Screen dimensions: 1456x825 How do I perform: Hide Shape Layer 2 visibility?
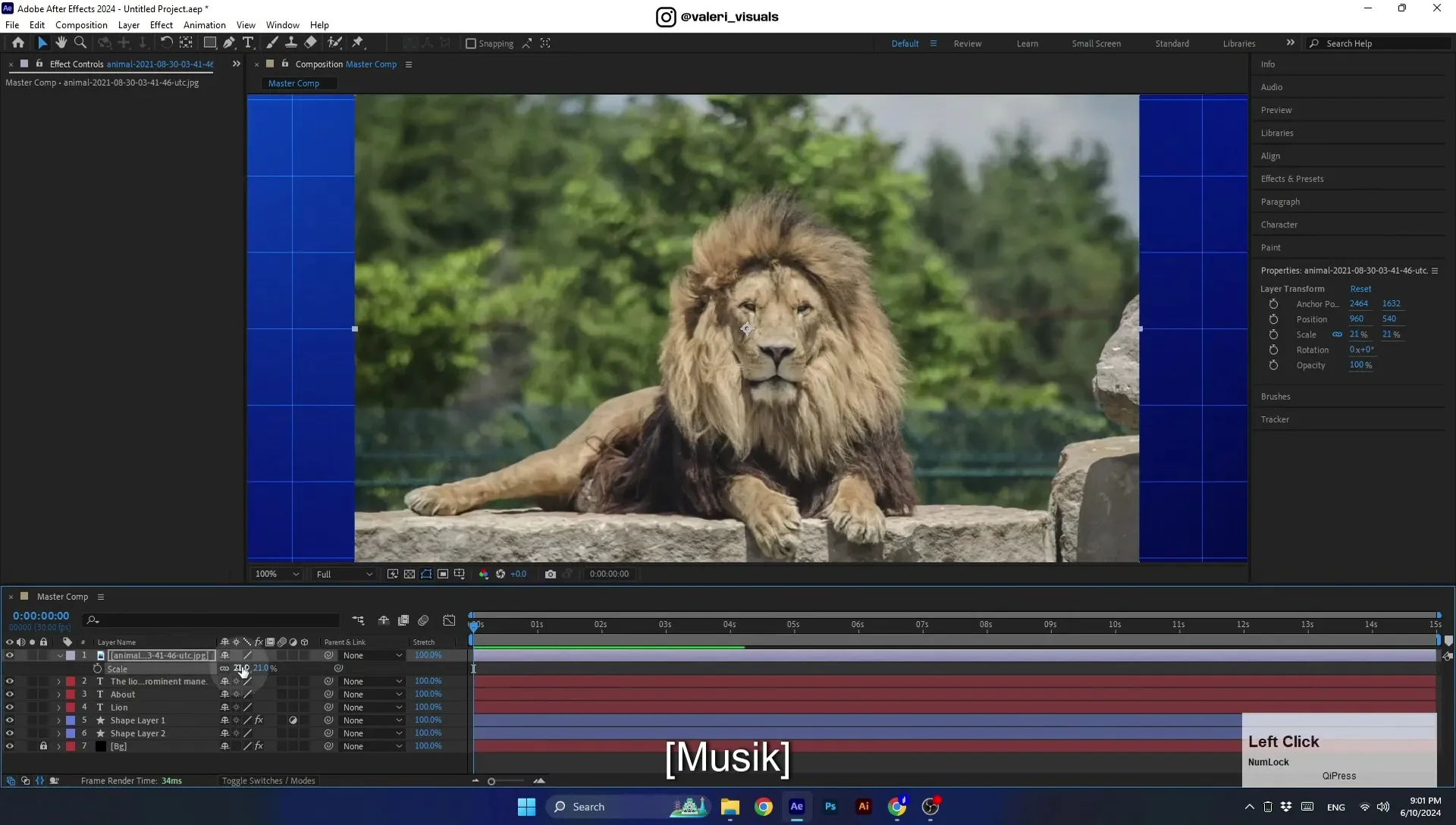coord(10,733)
